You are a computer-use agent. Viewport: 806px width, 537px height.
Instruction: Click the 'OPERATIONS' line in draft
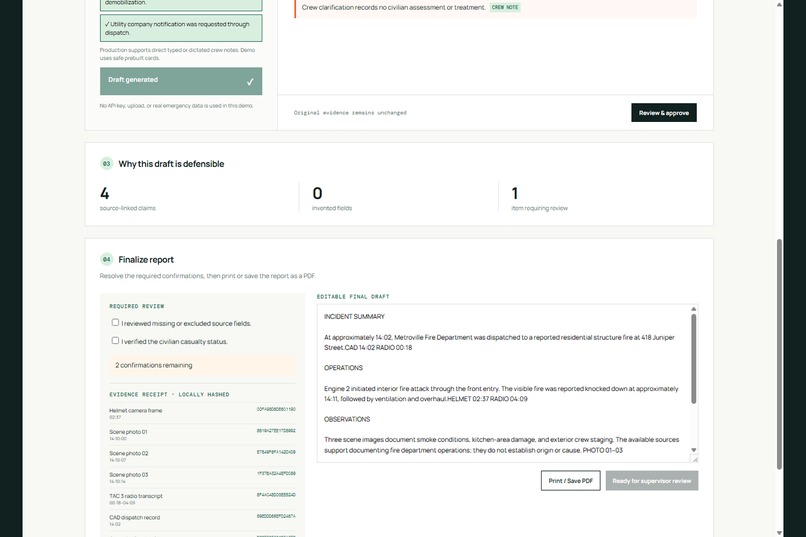tap(343, 368)
